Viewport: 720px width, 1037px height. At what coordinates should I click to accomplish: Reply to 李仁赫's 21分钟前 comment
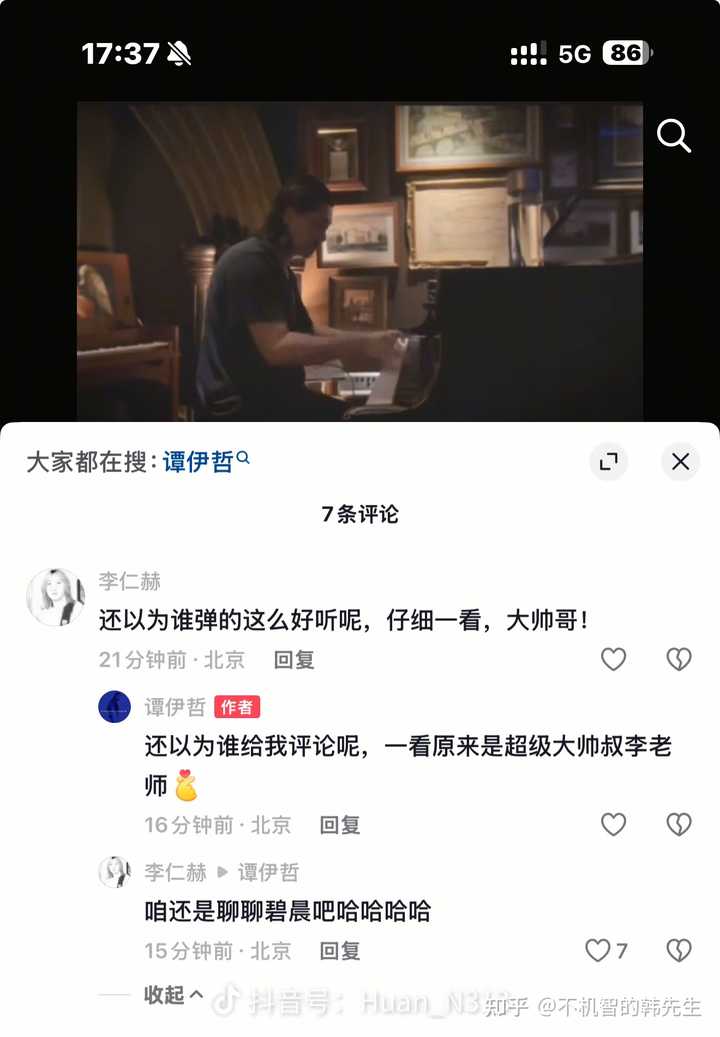pos(294,659)
